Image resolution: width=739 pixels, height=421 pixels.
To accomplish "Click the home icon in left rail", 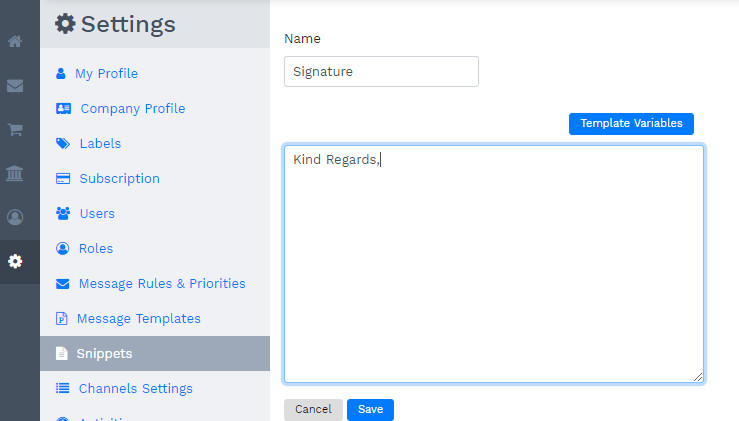I will point(15,42).
